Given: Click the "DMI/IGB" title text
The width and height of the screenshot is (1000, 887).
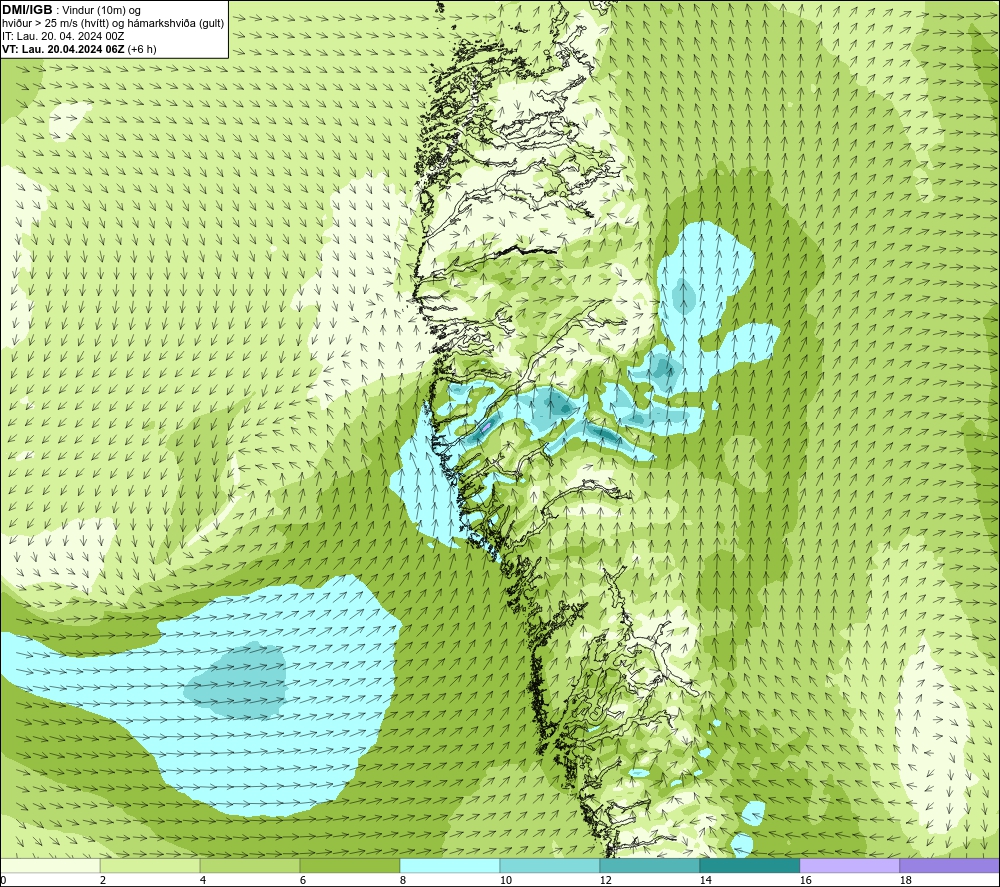Looking at the screenshot, I should click(x=27, y=10).
